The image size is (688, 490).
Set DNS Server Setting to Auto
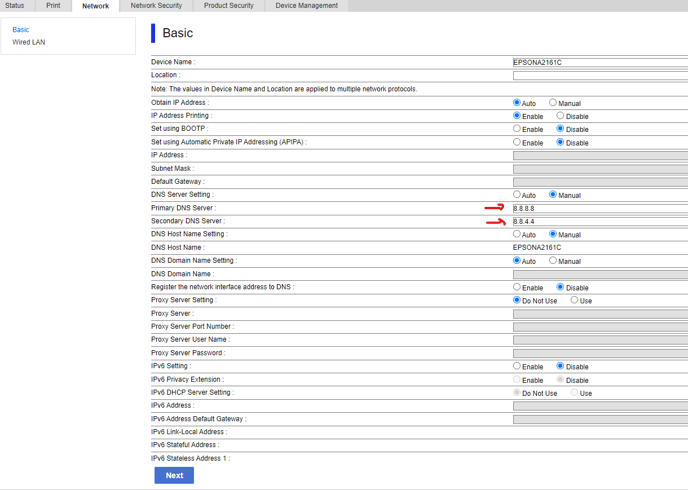[517, 195]
